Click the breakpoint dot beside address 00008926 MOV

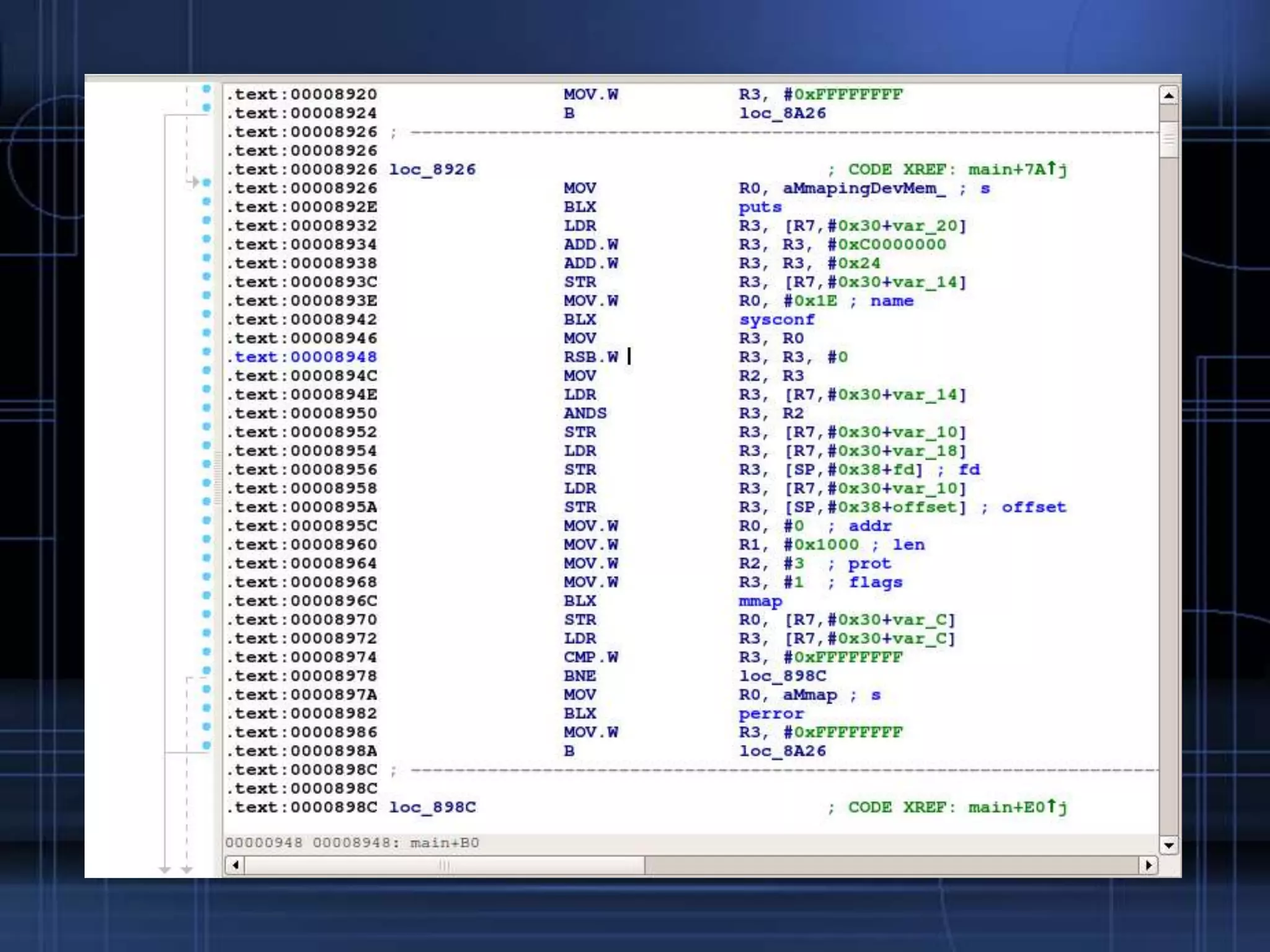pyautogui.click(x=206, y=183)
